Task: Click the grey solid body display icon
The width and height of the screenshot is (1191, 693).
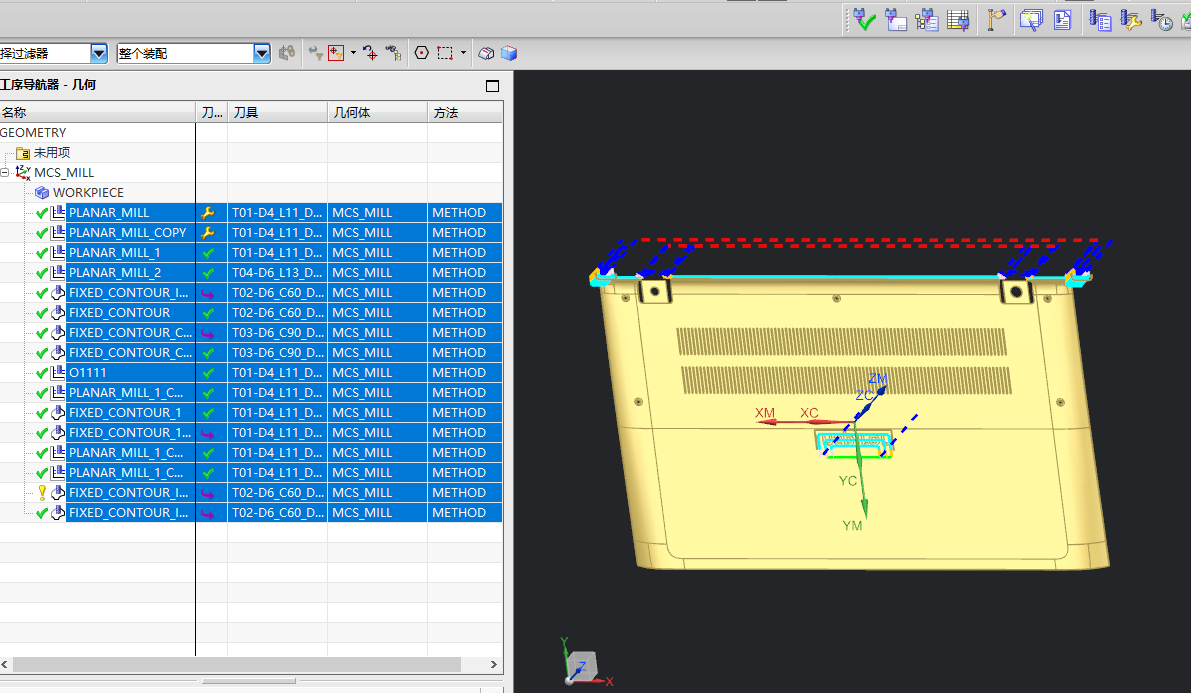Action: [486, 52]
